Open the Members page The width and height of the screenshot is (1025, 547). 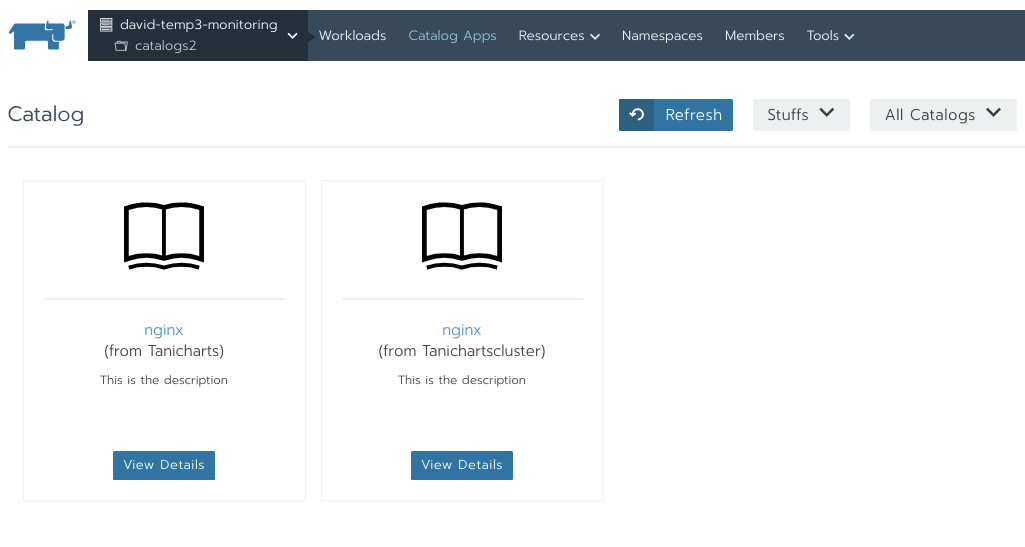(x=754, y=36)
